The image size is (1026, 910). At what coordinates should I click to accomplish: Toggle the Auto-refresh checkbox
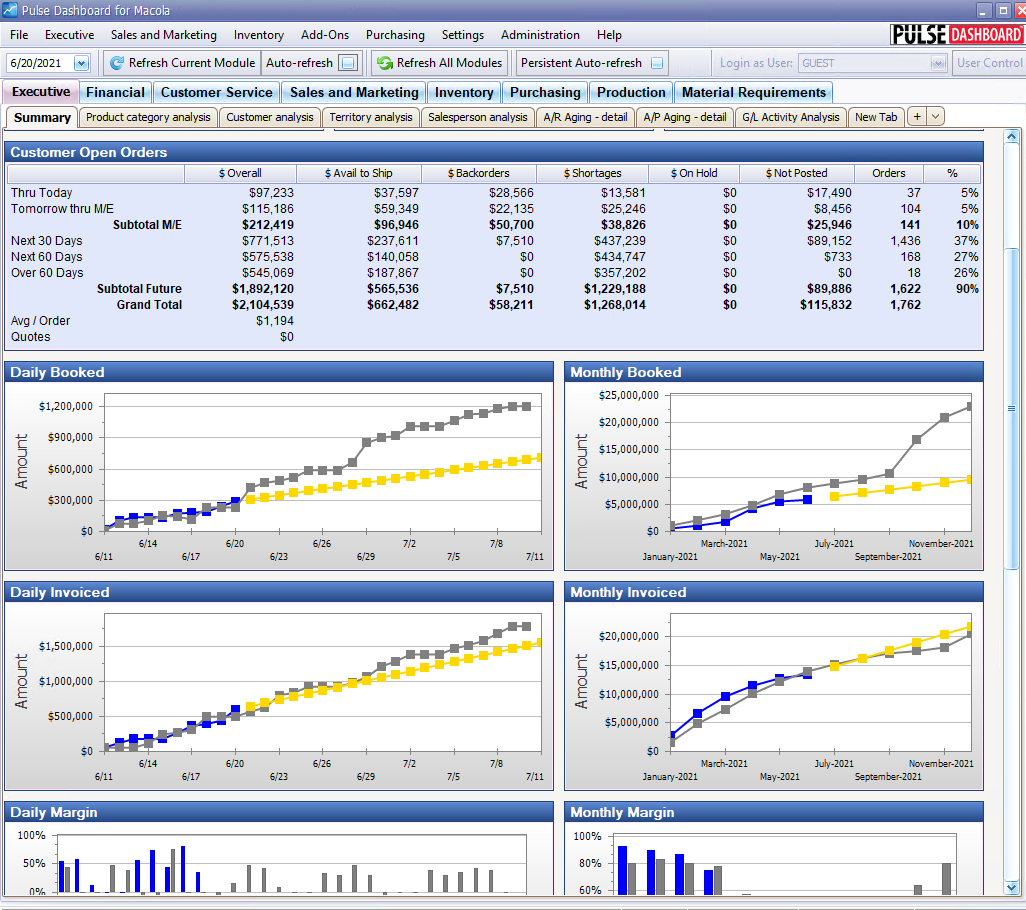click(347, 63)
